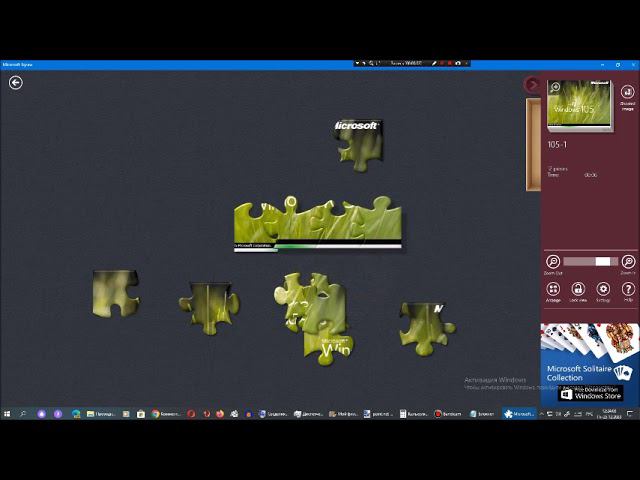640x480 pixels.
Task: Open the wooden piece tray
Action: point(533,144)
